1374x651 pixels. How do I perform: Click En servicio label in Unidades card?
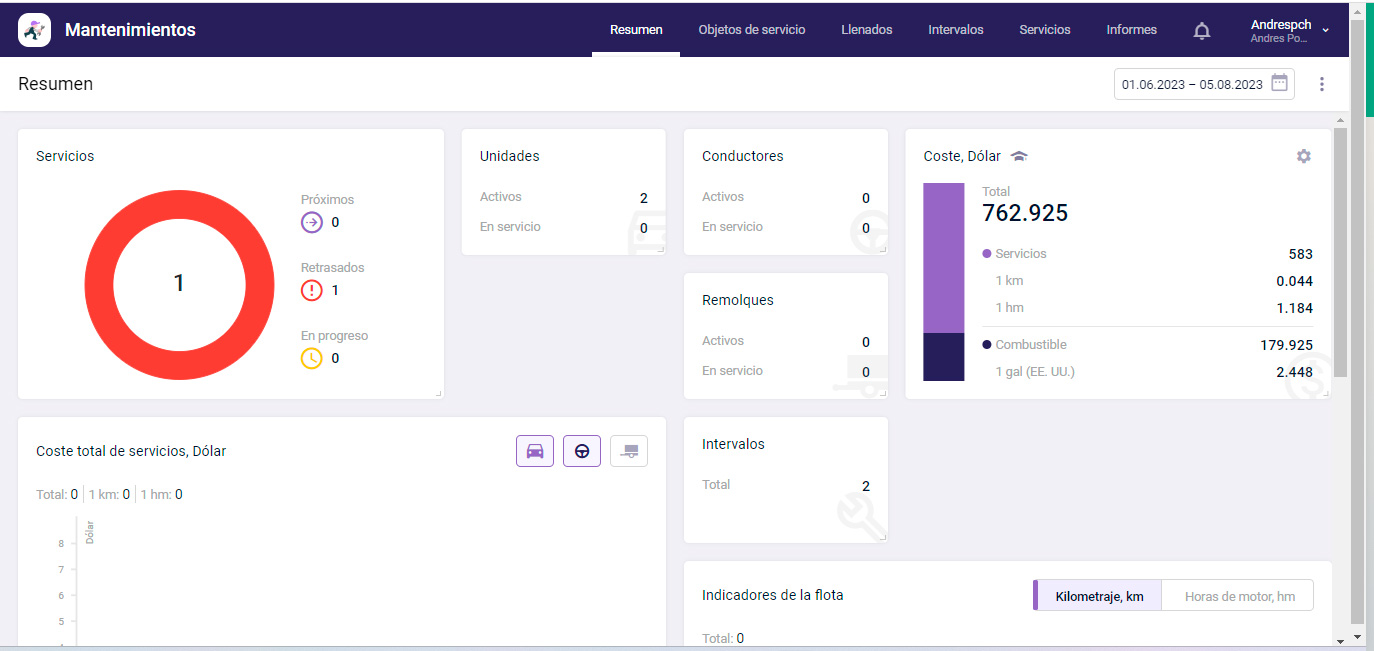pyautogui.click(x=510, y=227)
